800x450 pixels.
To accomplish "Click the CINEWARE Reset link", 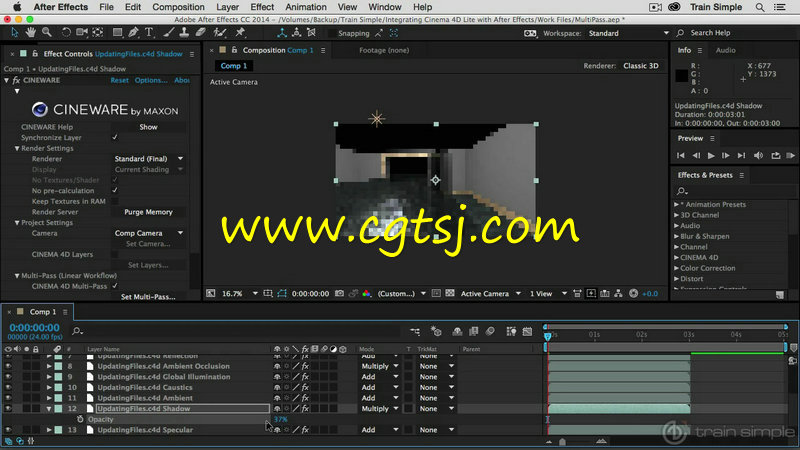I will [119, 80].
